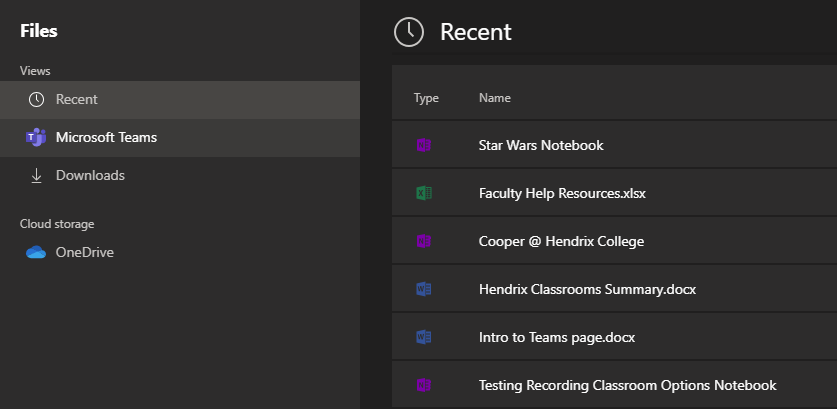The width and height of the screenshot is (837, 409).
Task: Click the Microsoft Teams logo icon
Action: click(36, 138)
